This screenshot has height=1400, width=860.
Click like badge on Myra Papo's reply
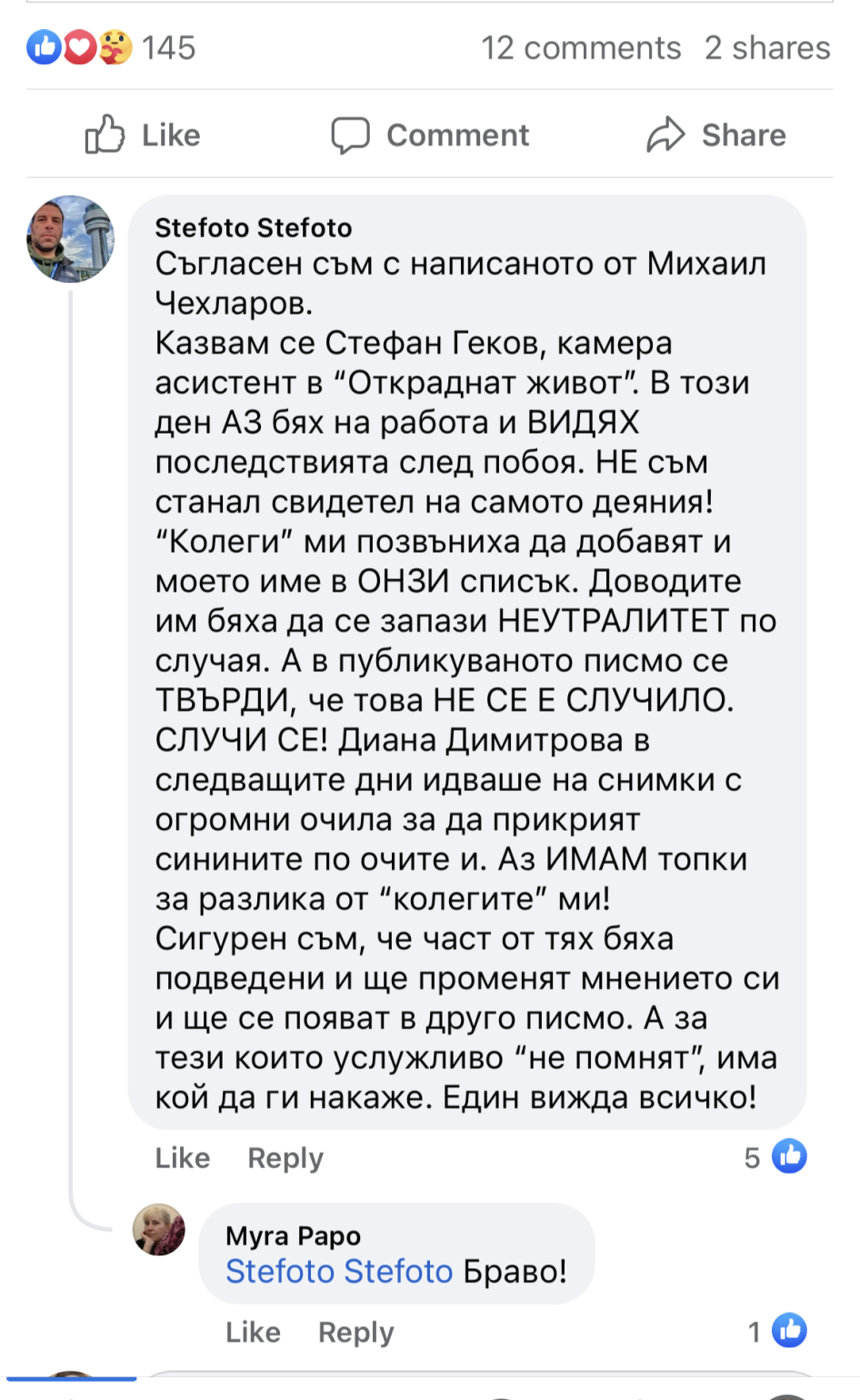coord(789,1331)
